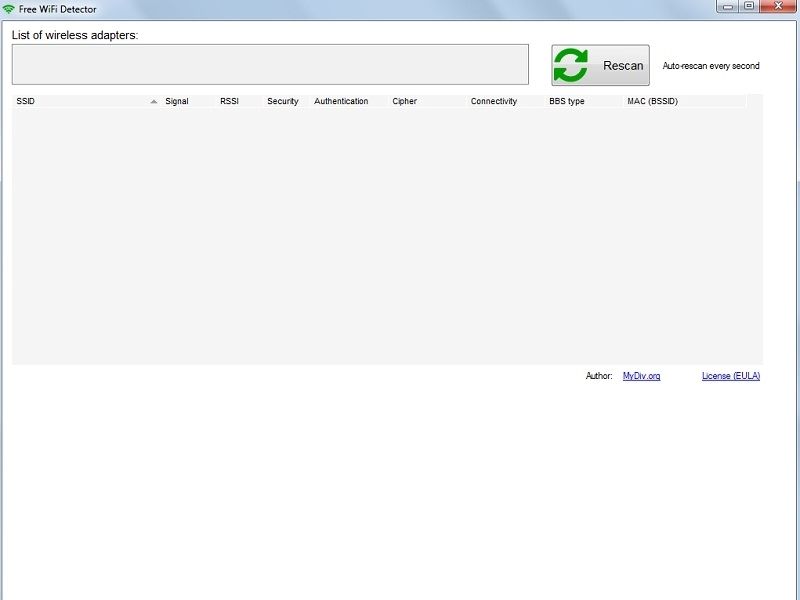Minimize the Free WiFi Detector window
Viewport: 800px width, 600px height.
[x=728, y=6]
